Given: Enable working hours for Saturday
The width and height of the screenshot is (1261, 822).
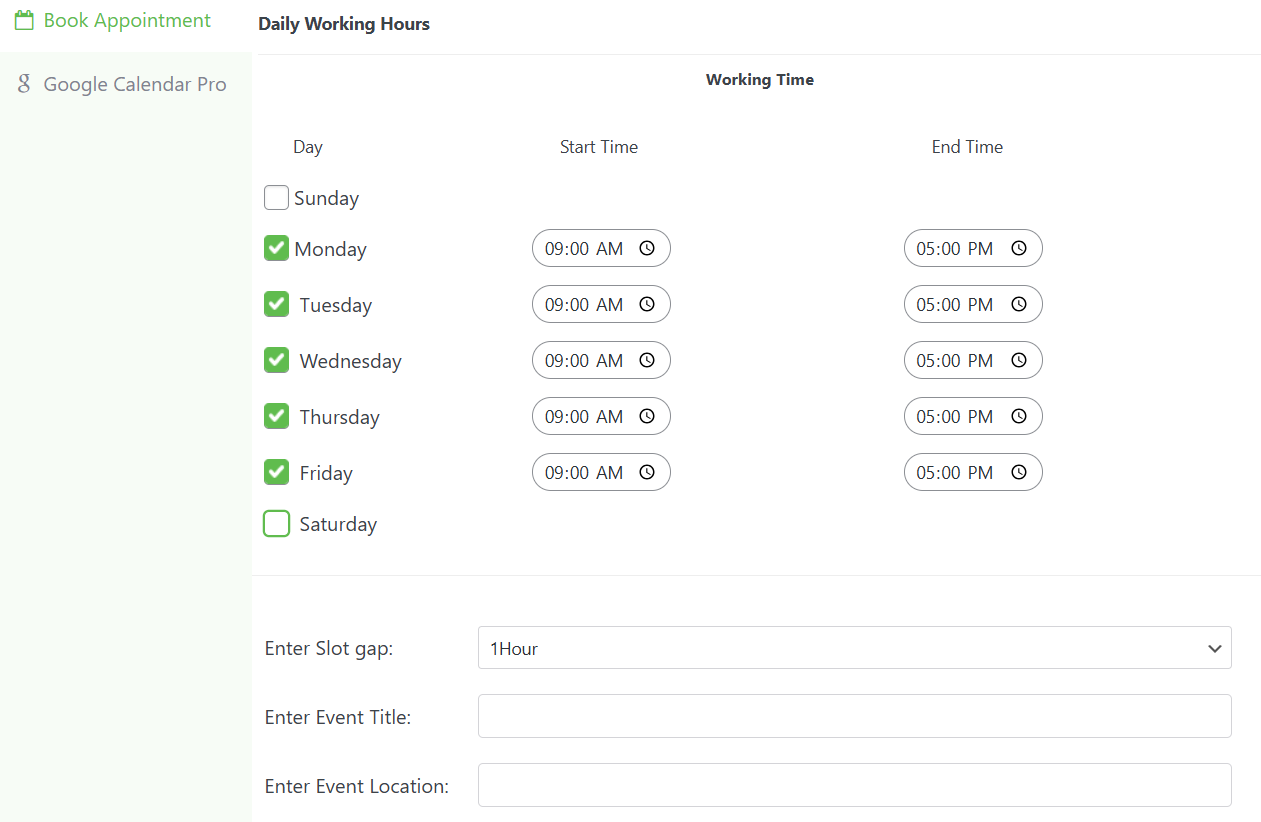Looking at the screenshot, I should tap(276, 523).
